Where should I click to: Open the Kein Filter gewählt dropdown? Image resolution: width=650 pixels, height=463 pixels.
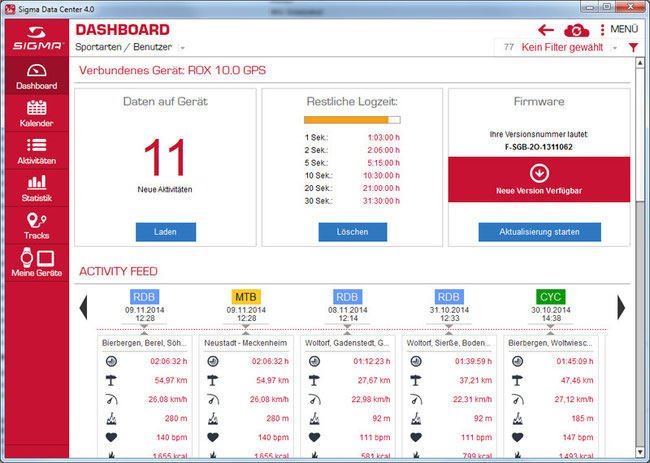(615, 48)
